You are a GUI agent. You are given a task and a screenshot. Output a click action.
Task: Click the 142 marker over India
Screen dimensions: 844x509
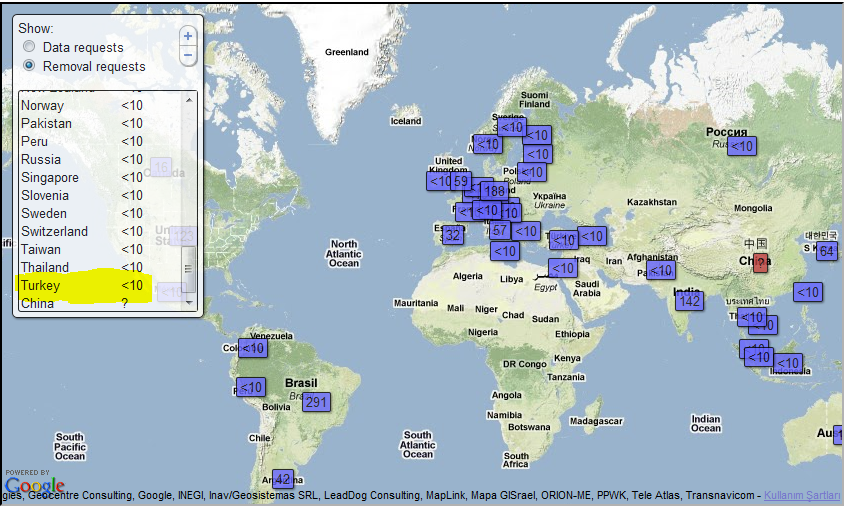(689, 300)
